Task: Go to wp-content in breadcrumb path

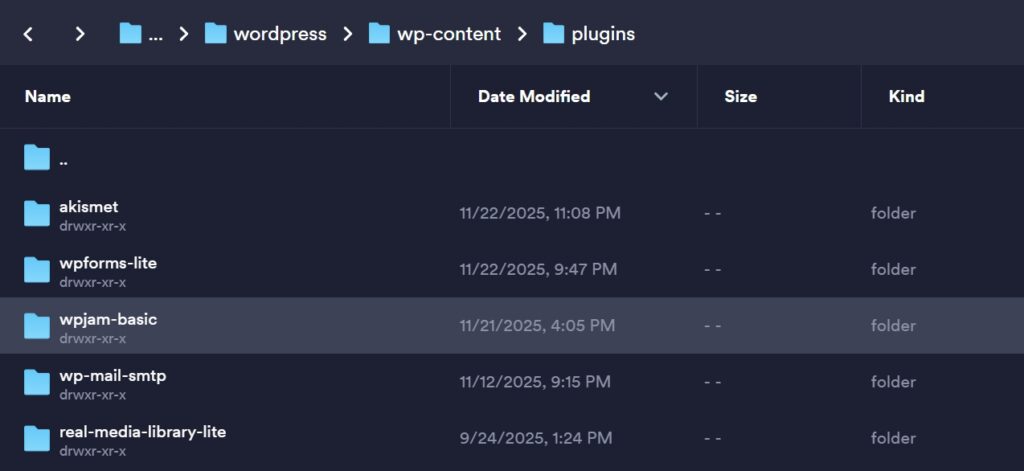Action: (450, 34)
